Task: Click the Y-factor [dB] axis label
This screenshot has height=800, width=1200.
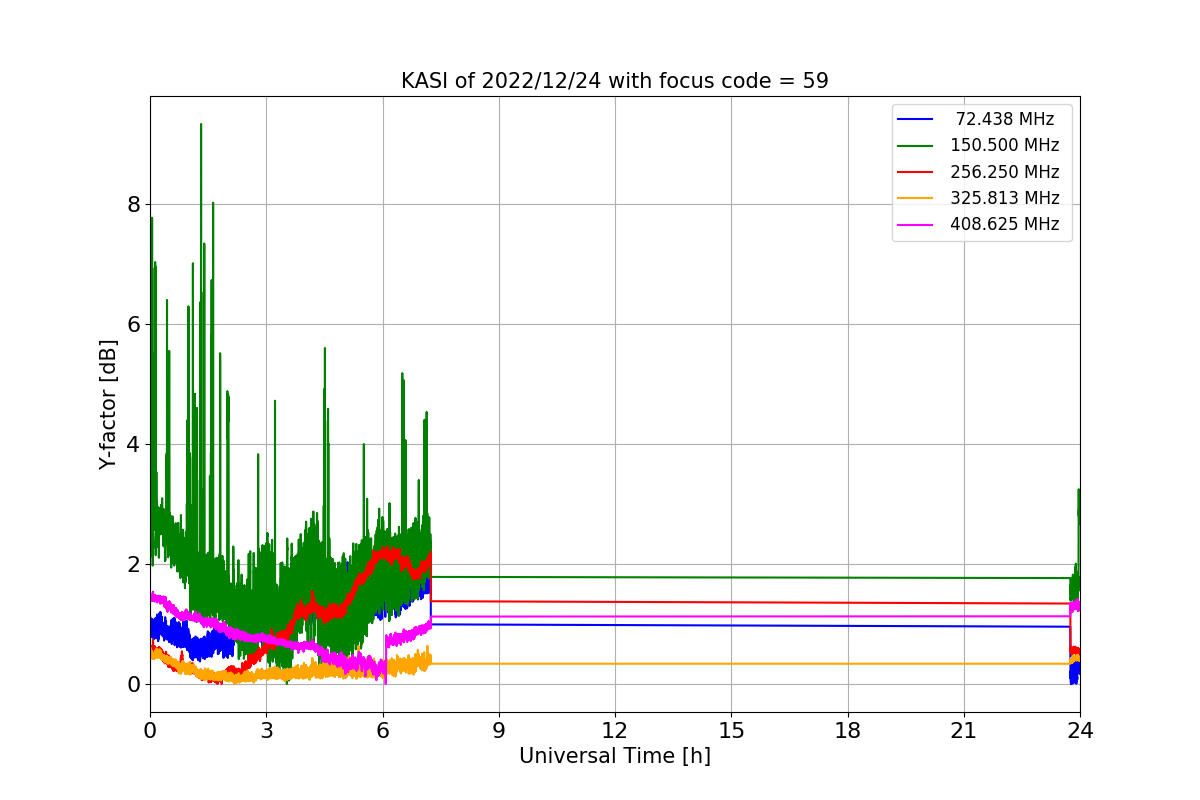Action: point(108,404)
